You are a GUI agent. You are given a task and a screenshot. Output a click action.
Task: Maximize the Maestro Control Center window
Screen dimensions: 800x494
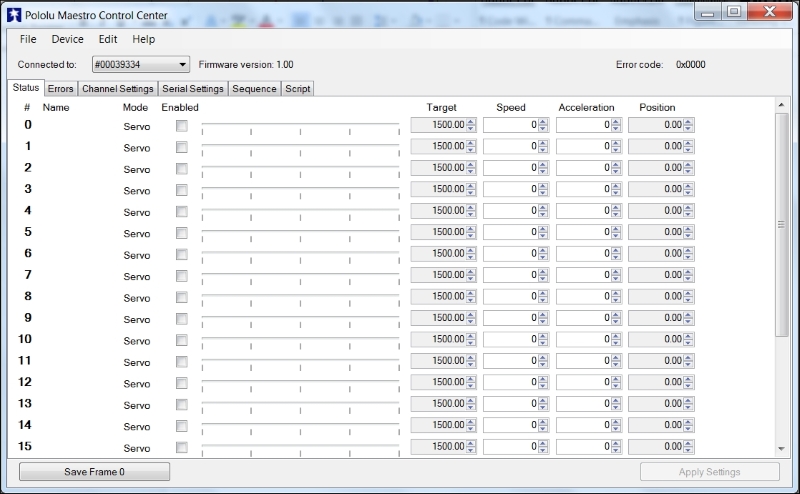(x=734, y=12)
